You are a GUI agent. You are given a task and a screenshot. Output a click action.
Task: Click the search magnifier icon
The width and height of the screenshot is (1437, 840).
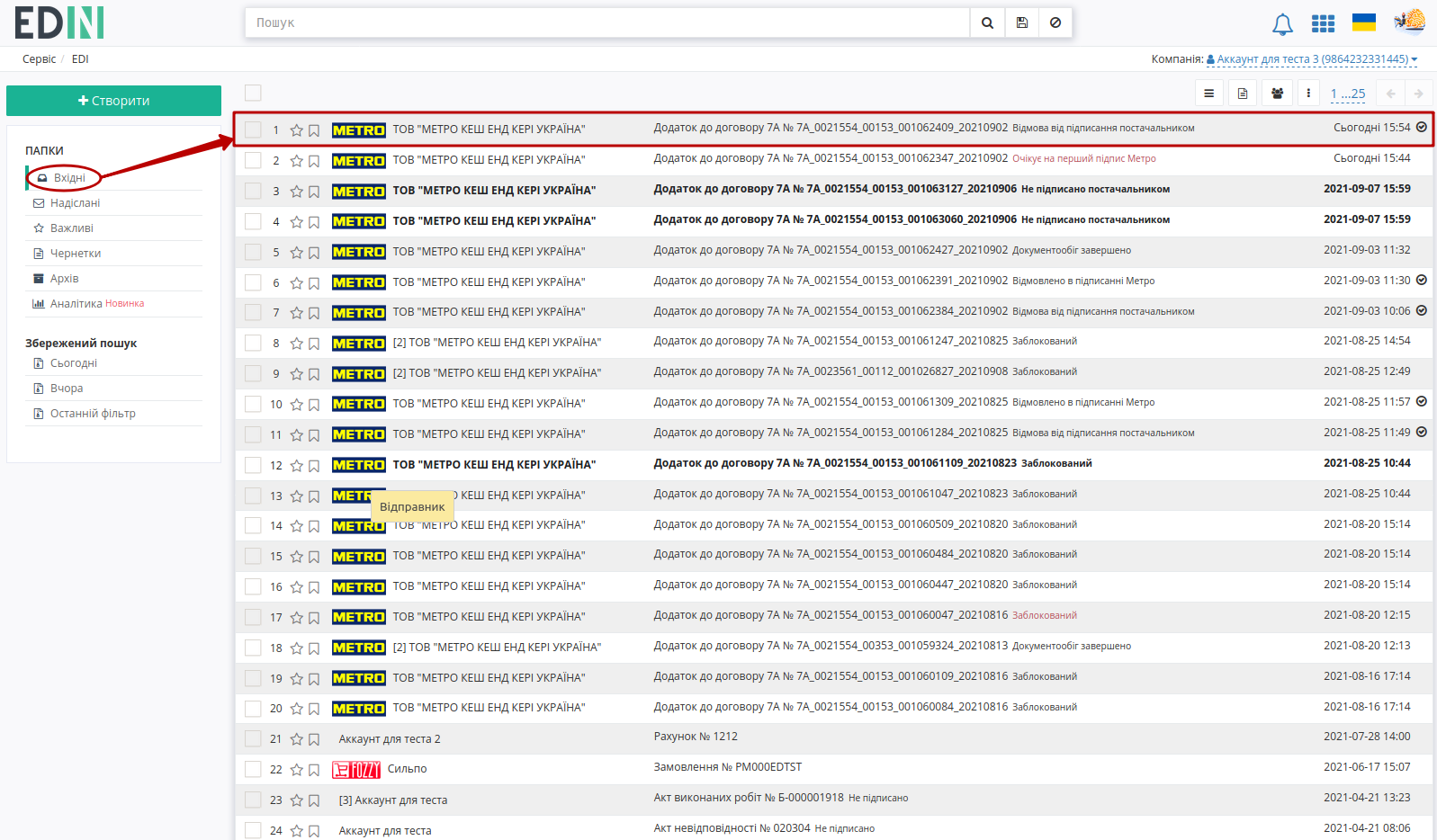987,22
